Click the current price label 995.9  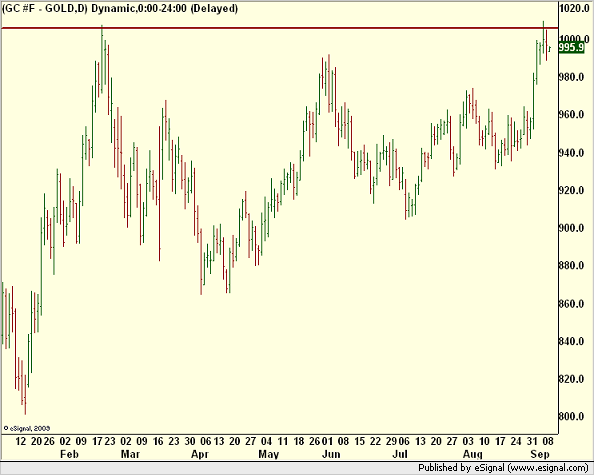pos(571,48)
